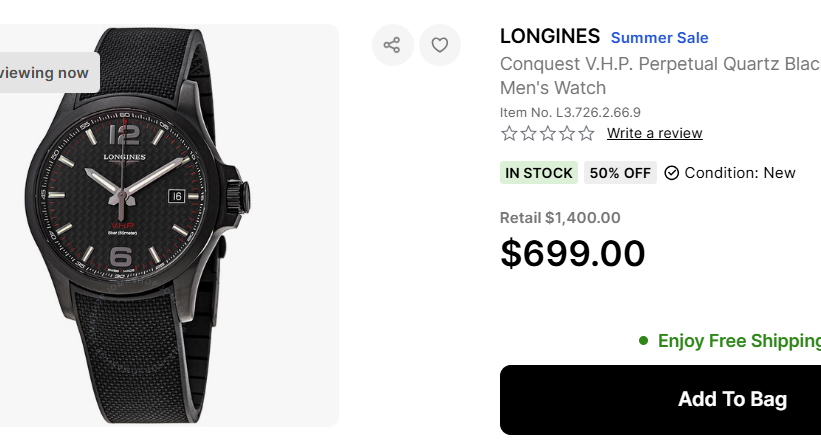Click the viewing now badge
Image resolution: width=821 pixels, height=447 pixels.
(45, 73)
